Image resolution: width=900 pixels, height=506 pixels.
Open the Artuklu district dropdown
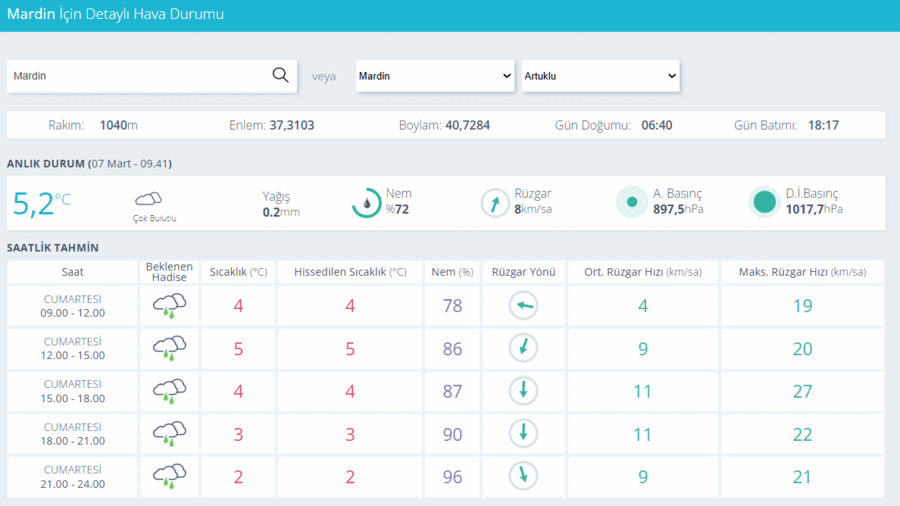600,76
